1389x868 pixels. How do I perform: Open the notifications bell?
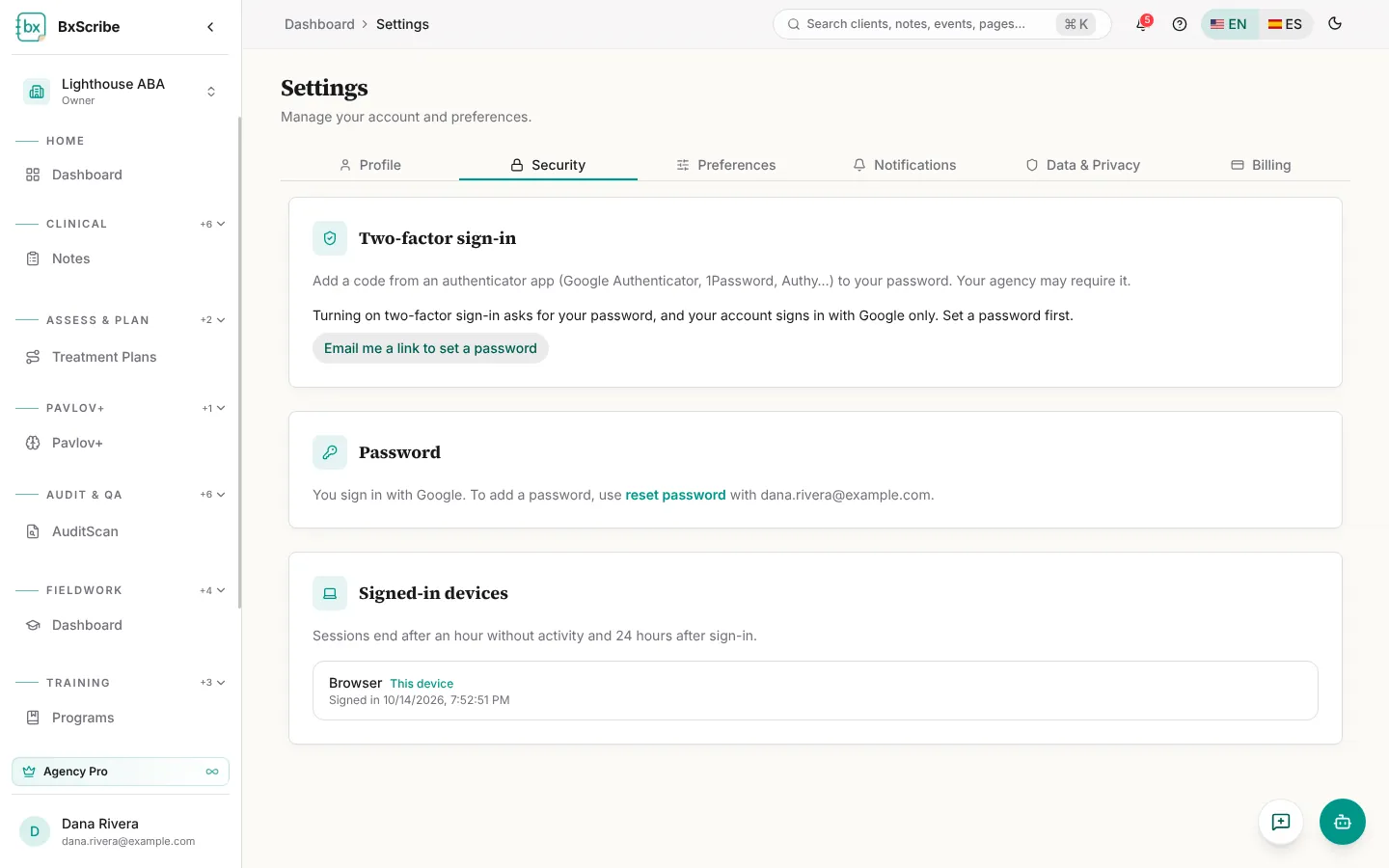(x=1142, y=24)
